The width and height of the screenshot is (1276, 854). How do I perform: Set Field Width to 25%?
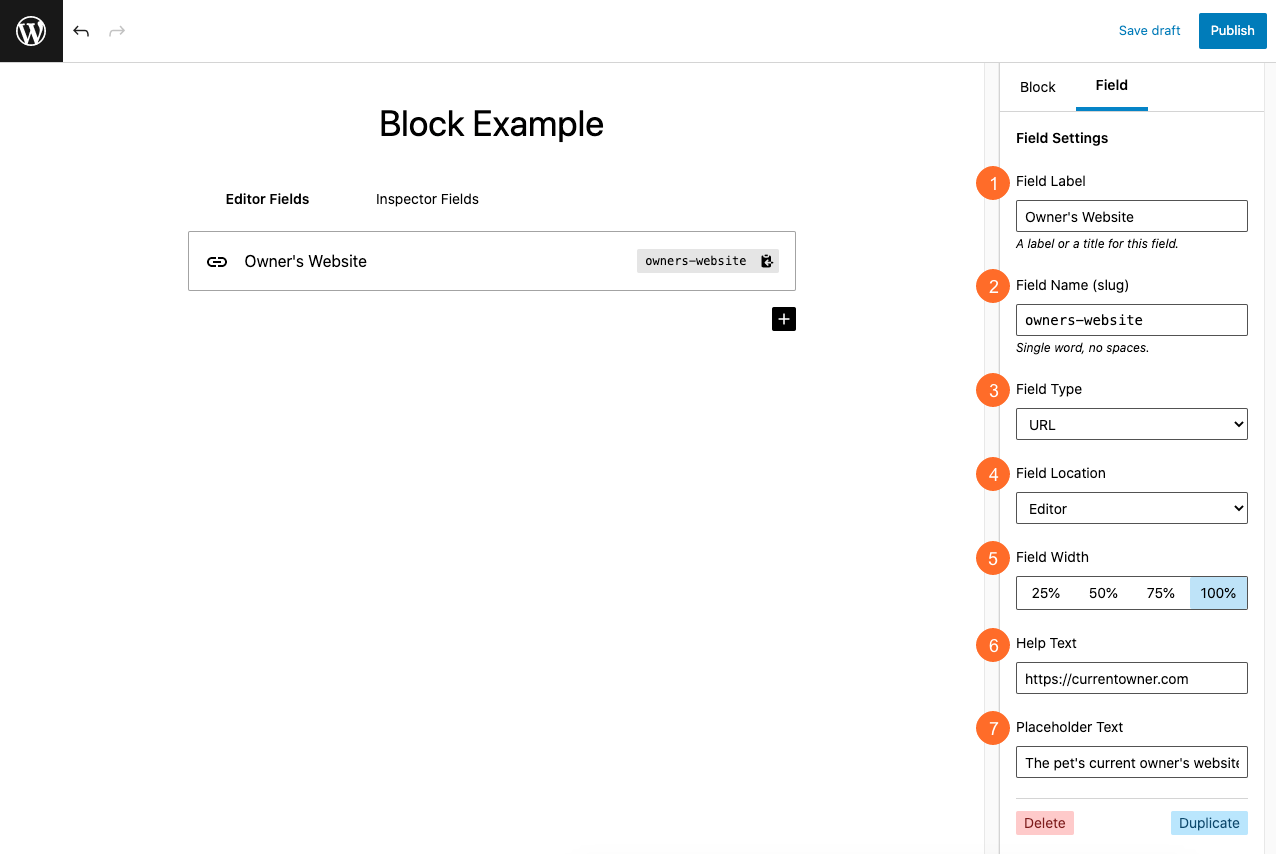(x=1045, y=592)
